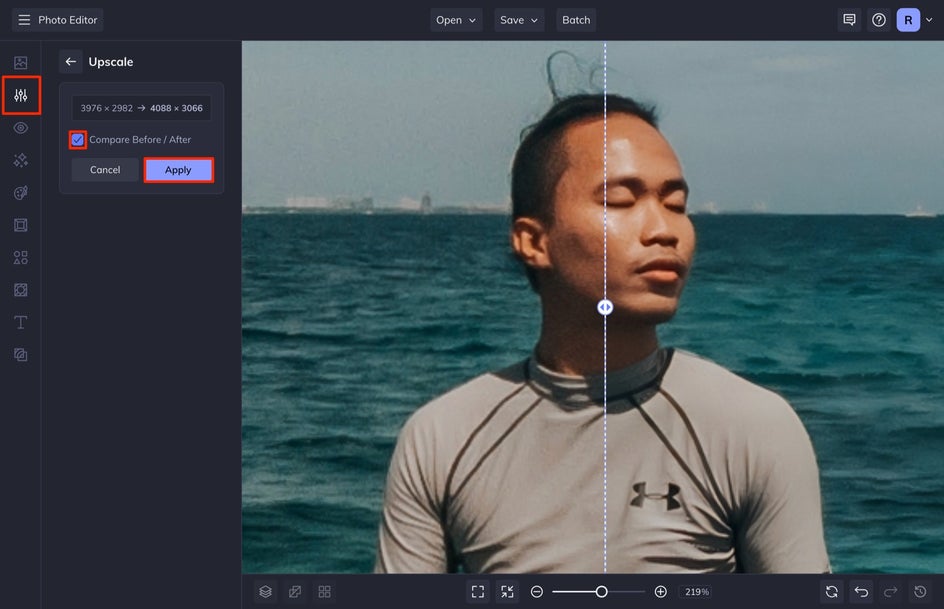Open the Edit adjustments sliders tool in sidebar
This screenshot has height=609, width=944.
click(21, 96)
